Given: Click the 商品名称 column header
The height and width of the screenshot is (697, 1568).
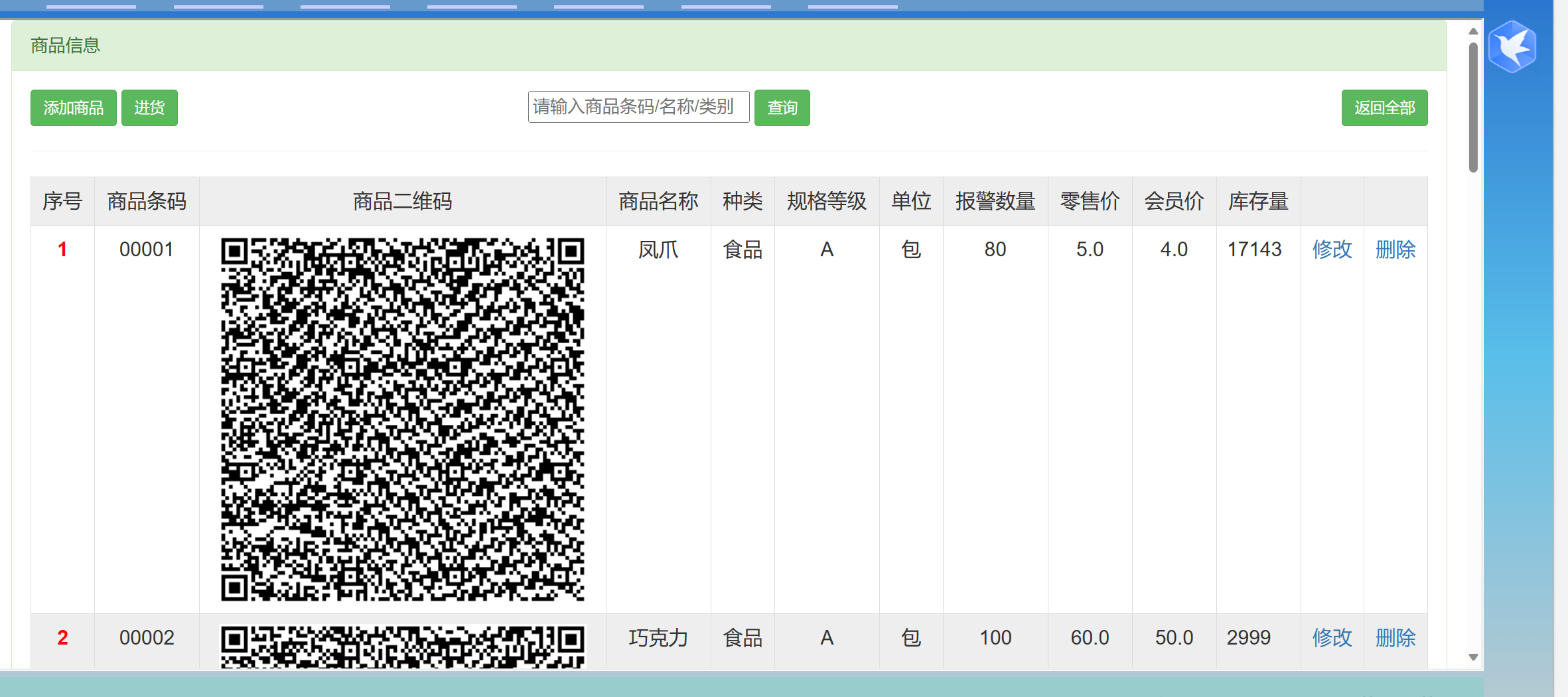Looking at the screenshot, I should (658, 201).
